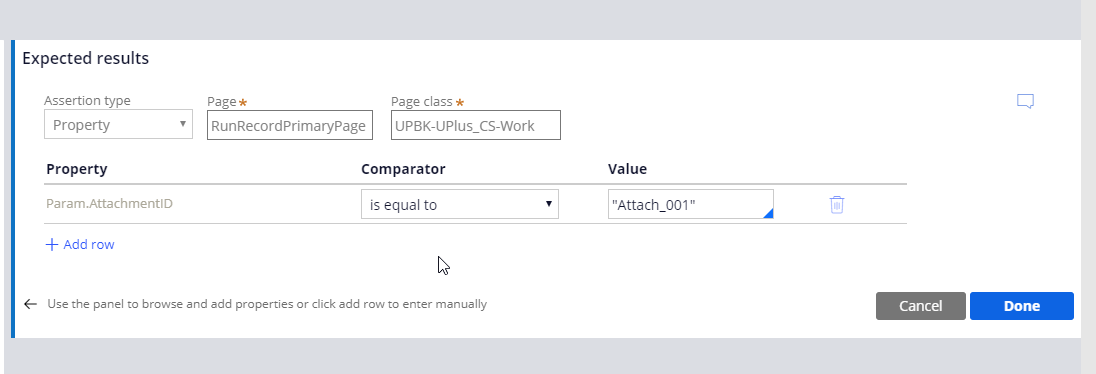Open the Assertion type dropdown
Image resolution: width=1096 pixels, height=374 pixels.
(118, 124)
